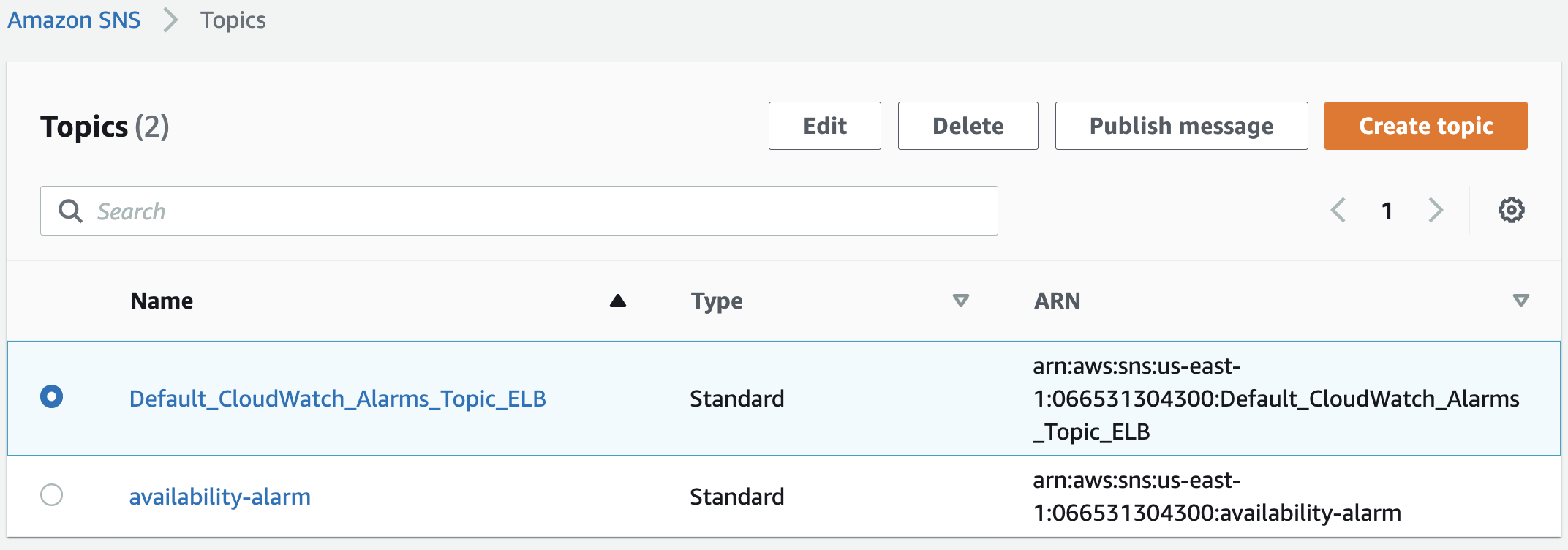The image size is (1568, 550).
Task: Click the Name column header
Action: click(162, 301)
